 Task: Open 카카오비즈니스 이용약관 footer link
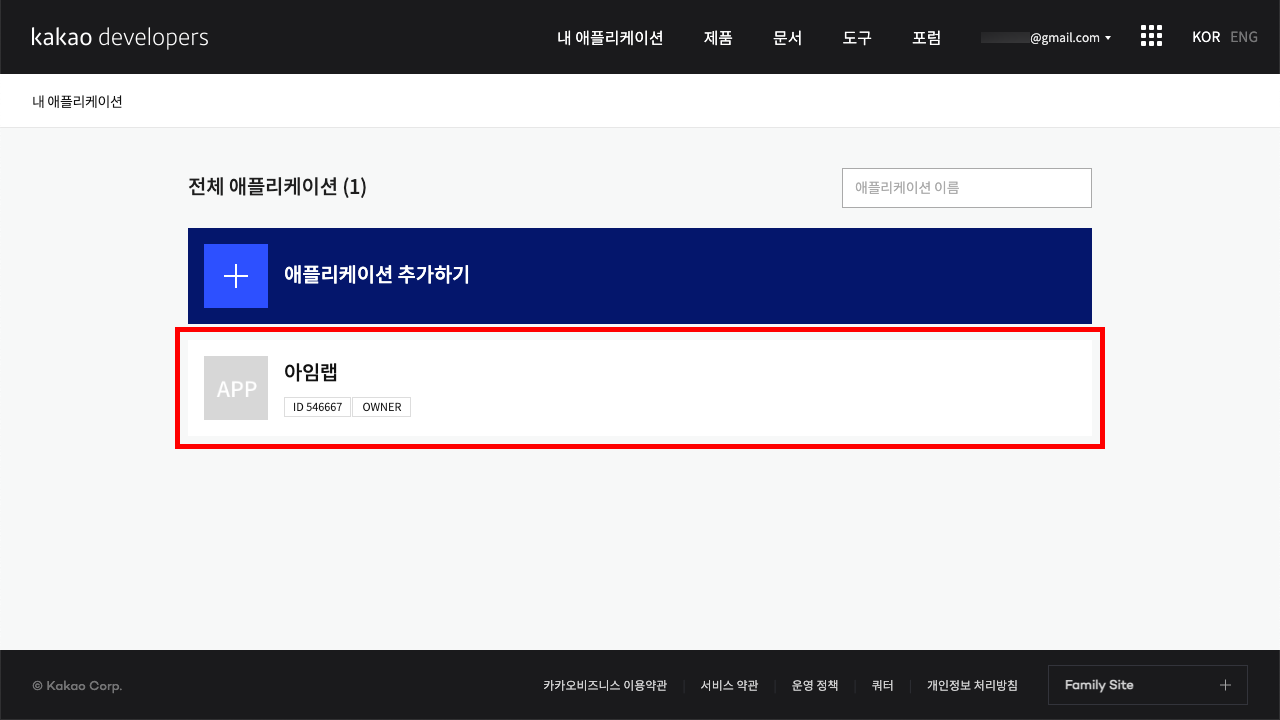[605, 686]
